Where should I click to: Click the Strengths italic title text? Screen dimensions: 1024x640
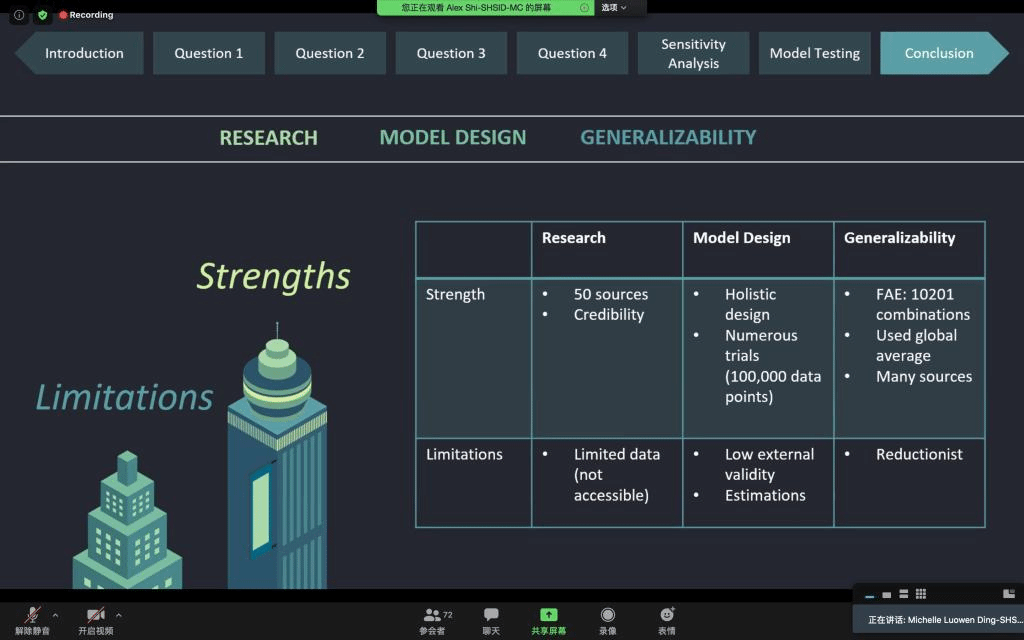pos(274,276)
